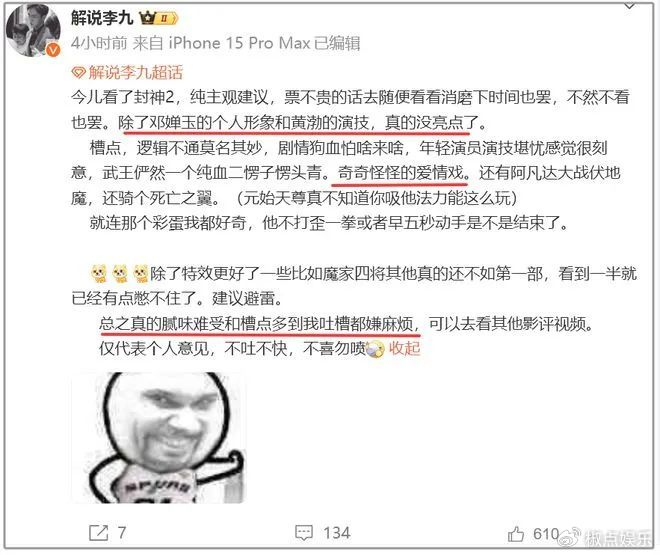This screenshot has height=555, width=660.
Task: Click the orange verified V badge
Action: (x=53, y=50)
